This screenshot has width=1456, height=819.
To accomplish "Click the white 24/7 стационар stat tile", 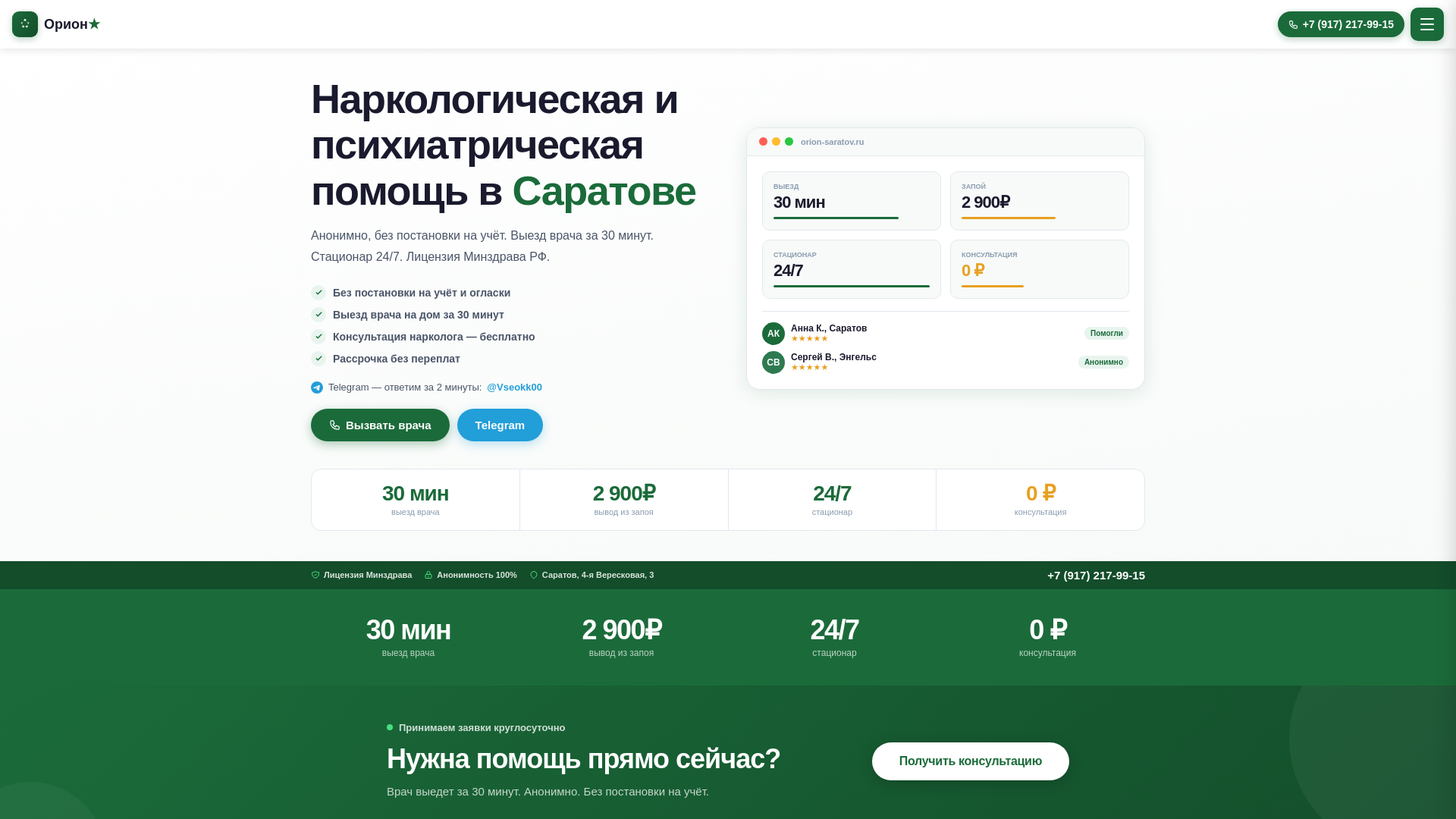I will [832, 500].
